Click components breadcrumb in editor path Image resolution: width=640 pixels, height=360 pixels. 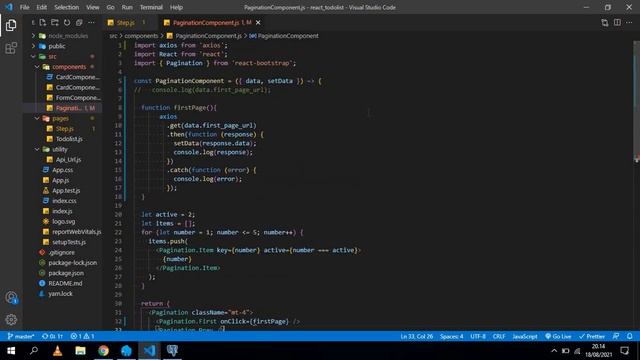pos(141,36)
